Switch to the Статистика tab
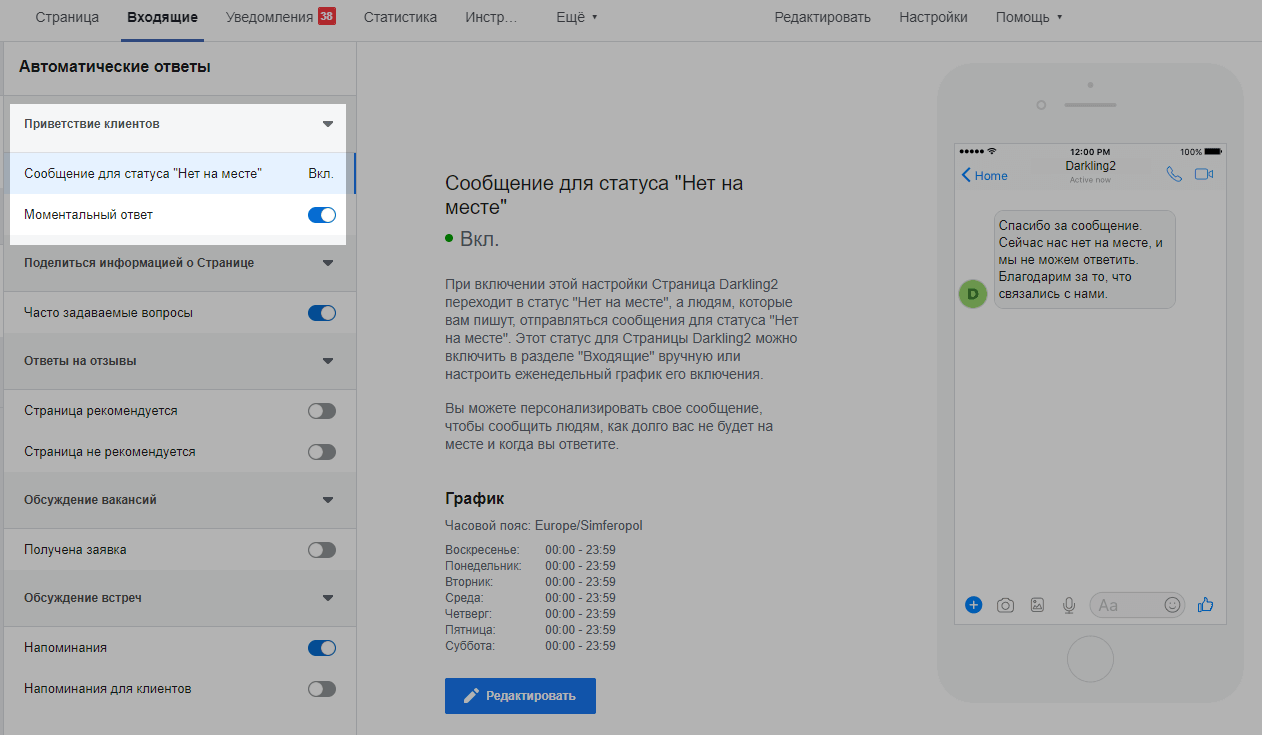This screenshot has width=1262, height=735. pyautogui.click(x=400, y=17)
